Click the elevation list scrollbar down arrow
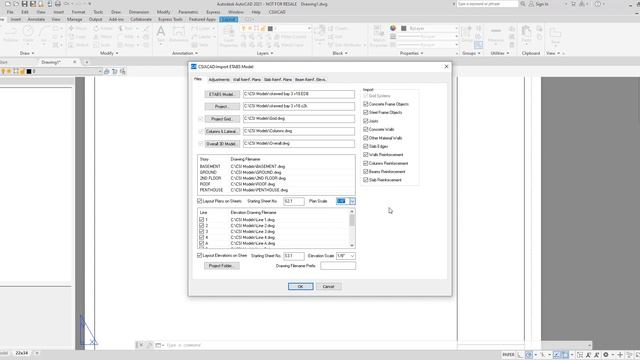 (352, 245)
